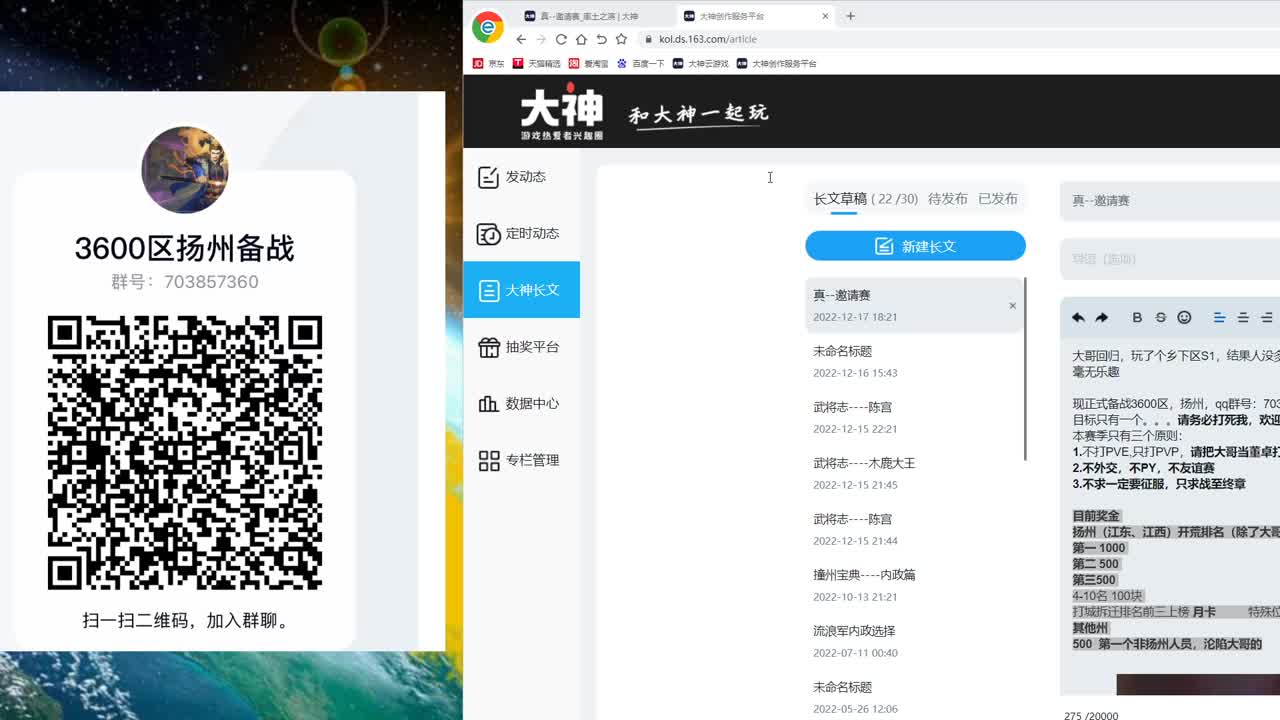Click the browser logo icon
This screenshot has width=1280, height=720.
click(x=488, y=27)
